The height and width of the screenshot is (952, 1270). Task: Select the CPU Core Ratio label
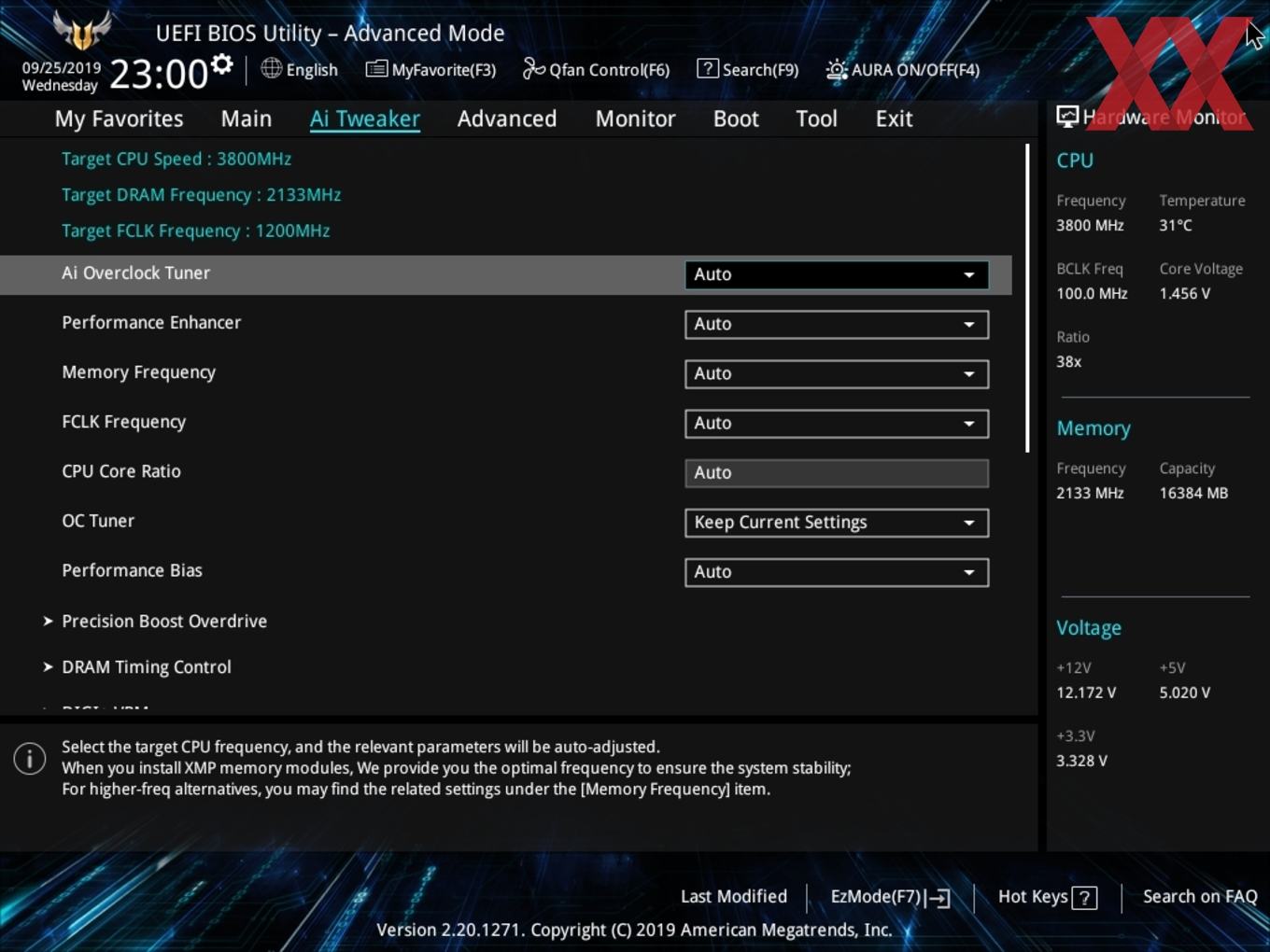[x=121, y=471]
